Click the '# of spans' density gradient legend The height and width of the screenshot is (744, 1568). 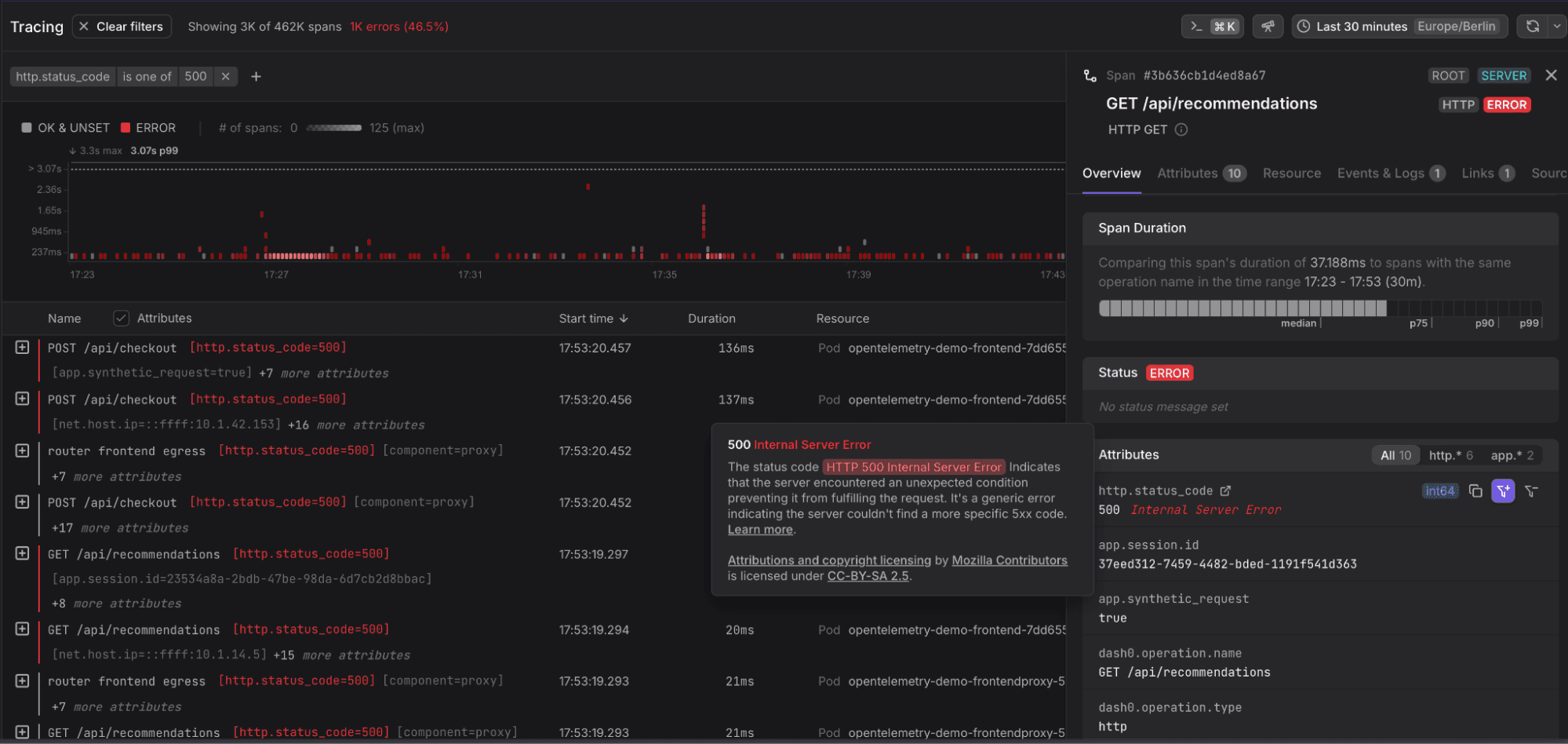334,128
